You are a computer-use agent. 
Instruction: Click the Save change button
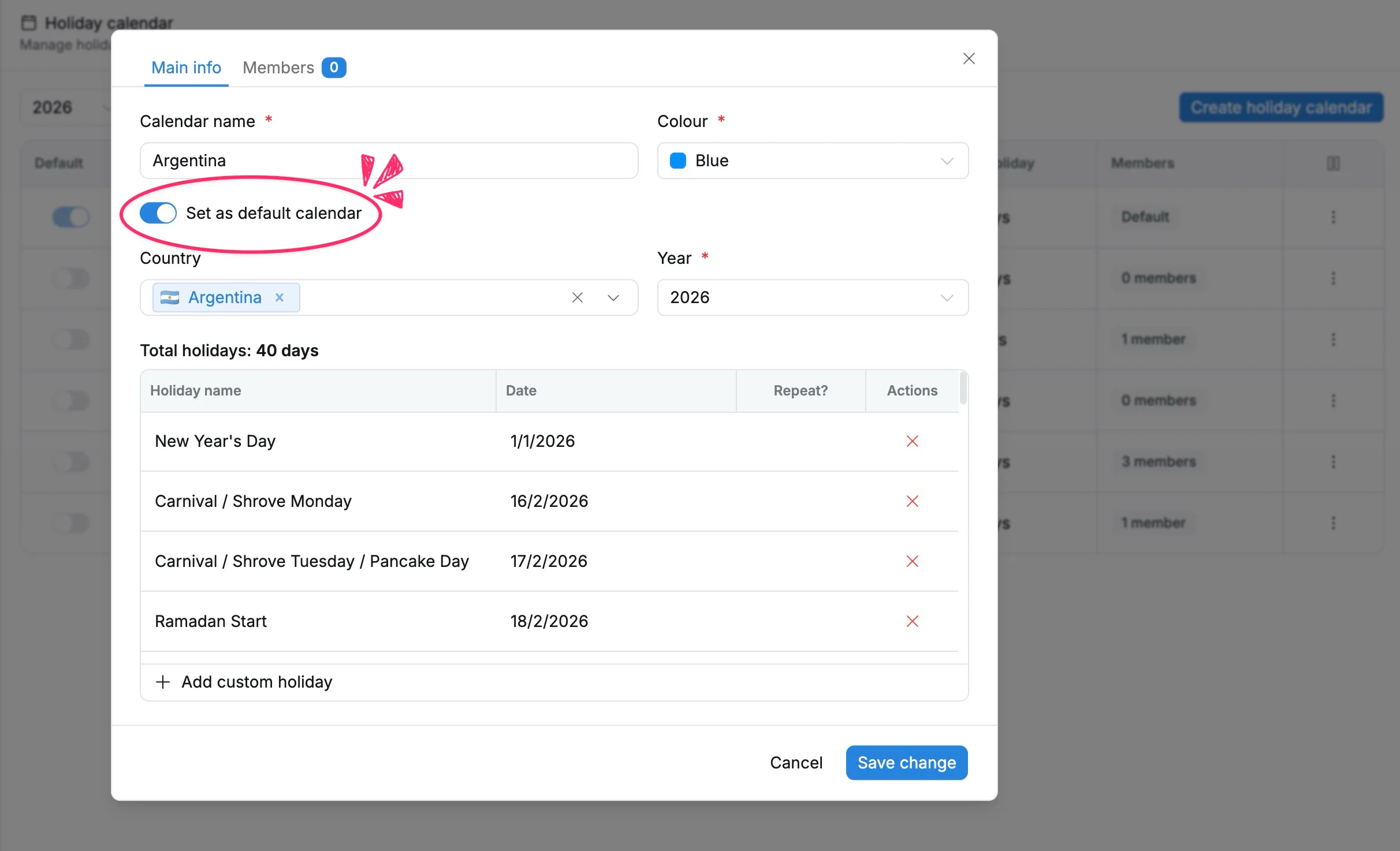[x=906, y=763]
